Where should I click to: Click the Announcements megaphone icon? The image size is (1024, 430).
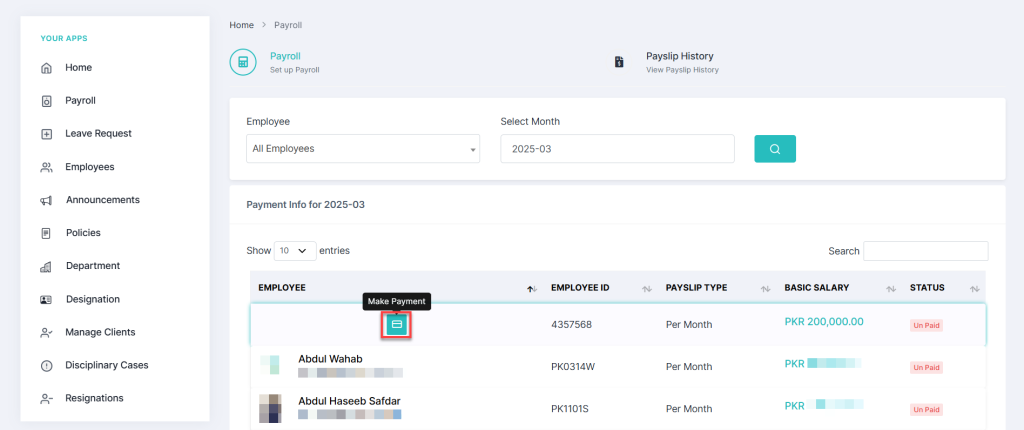click(x=46, y=201)
